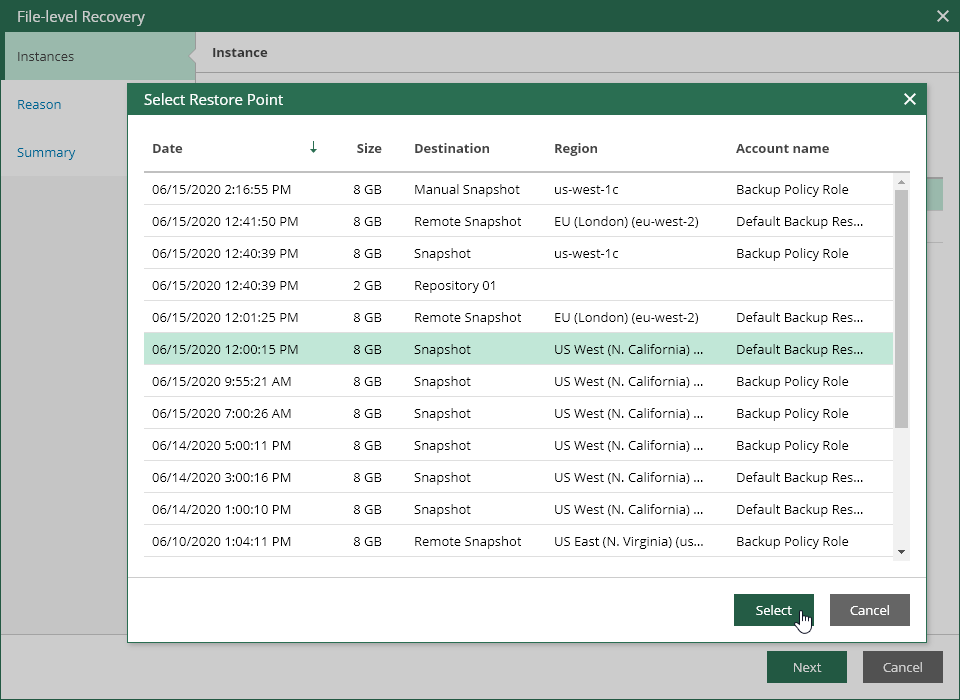Sort by the Region column header
The image size is (960, 700).
point(576,148)
